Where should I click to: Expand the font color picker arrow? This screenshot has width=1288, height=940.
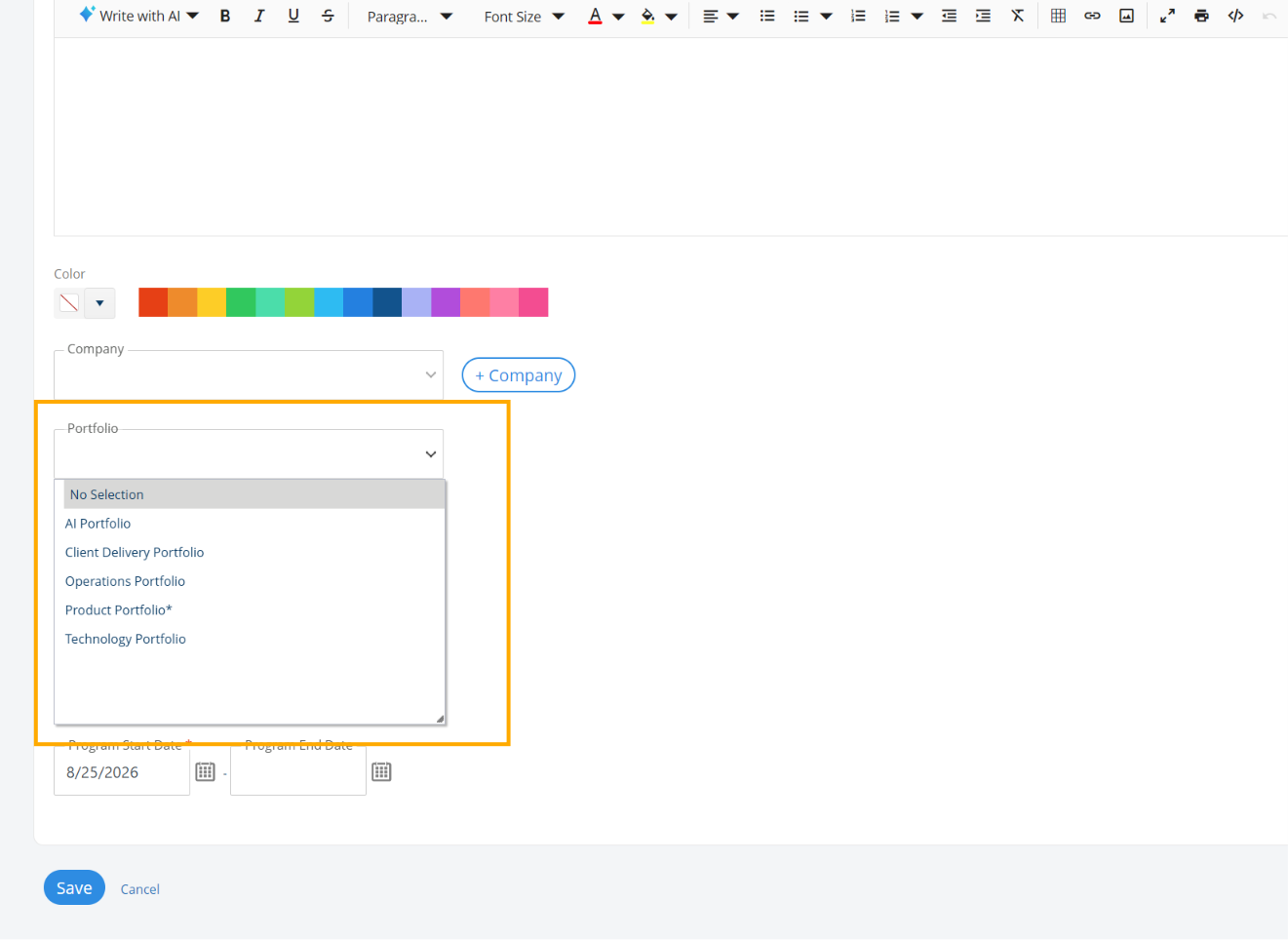[x=618, y=17]
